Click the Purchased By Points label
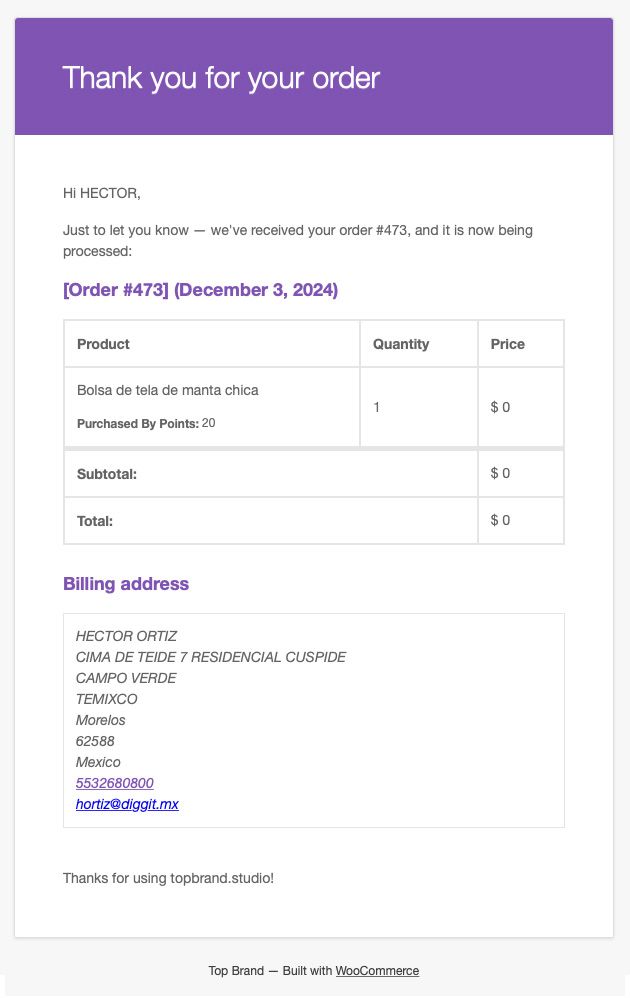Screen dimensions: 630x998 pos(138,423)
